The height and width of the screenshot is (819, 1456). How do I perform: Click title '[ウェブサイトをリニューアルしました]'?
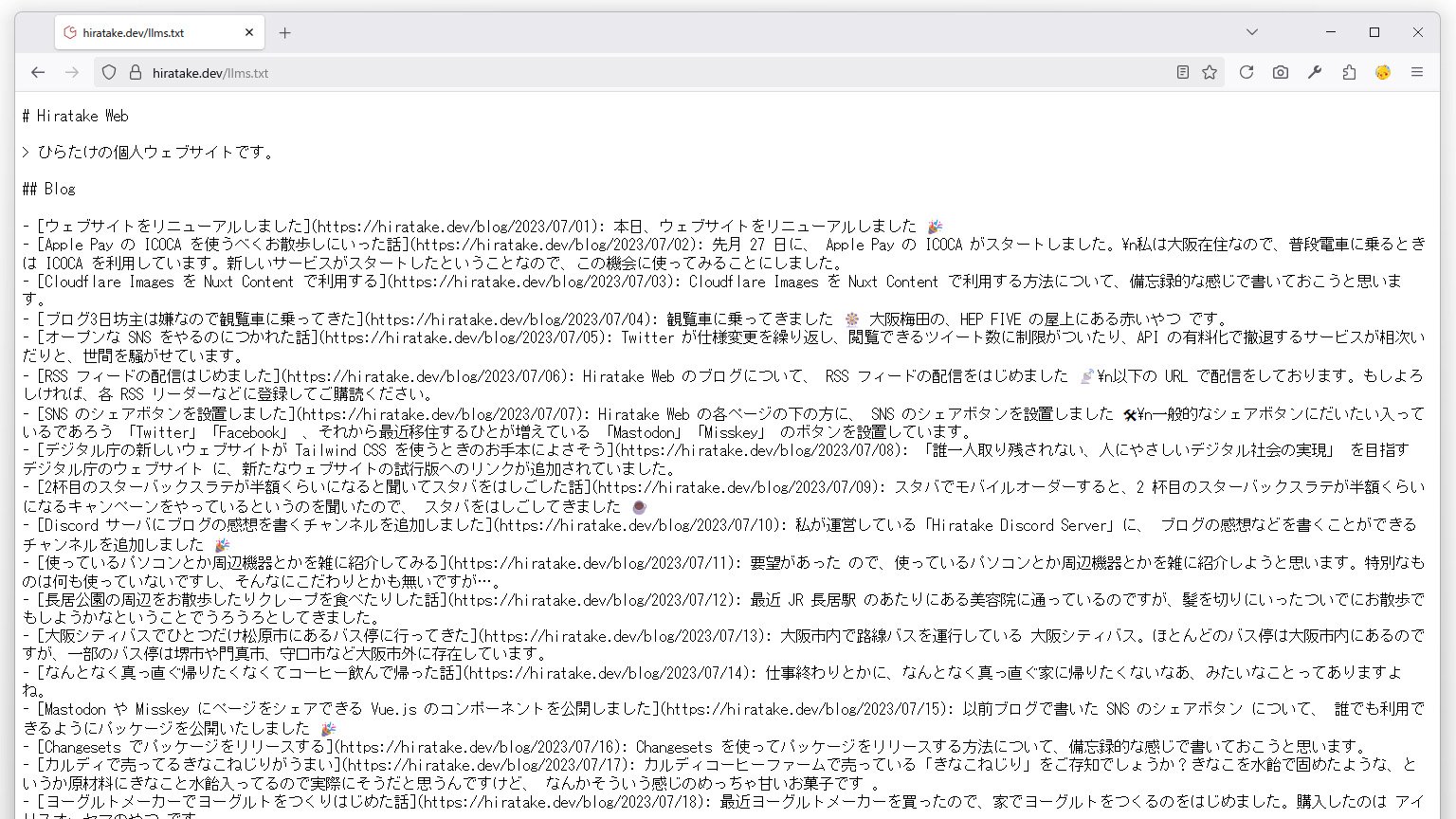point(174,227)
